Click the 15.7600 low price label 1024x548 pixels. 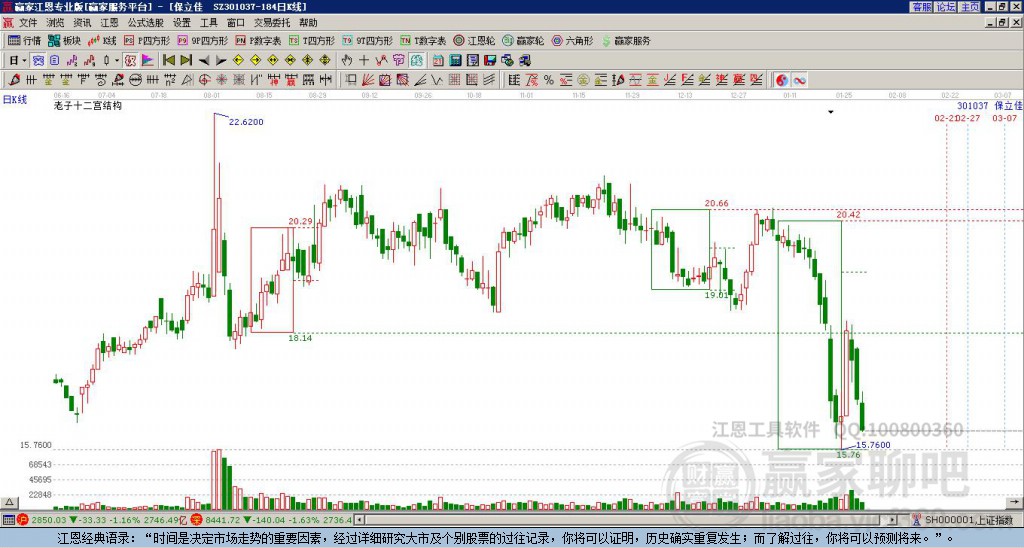(x=873, y=445)
